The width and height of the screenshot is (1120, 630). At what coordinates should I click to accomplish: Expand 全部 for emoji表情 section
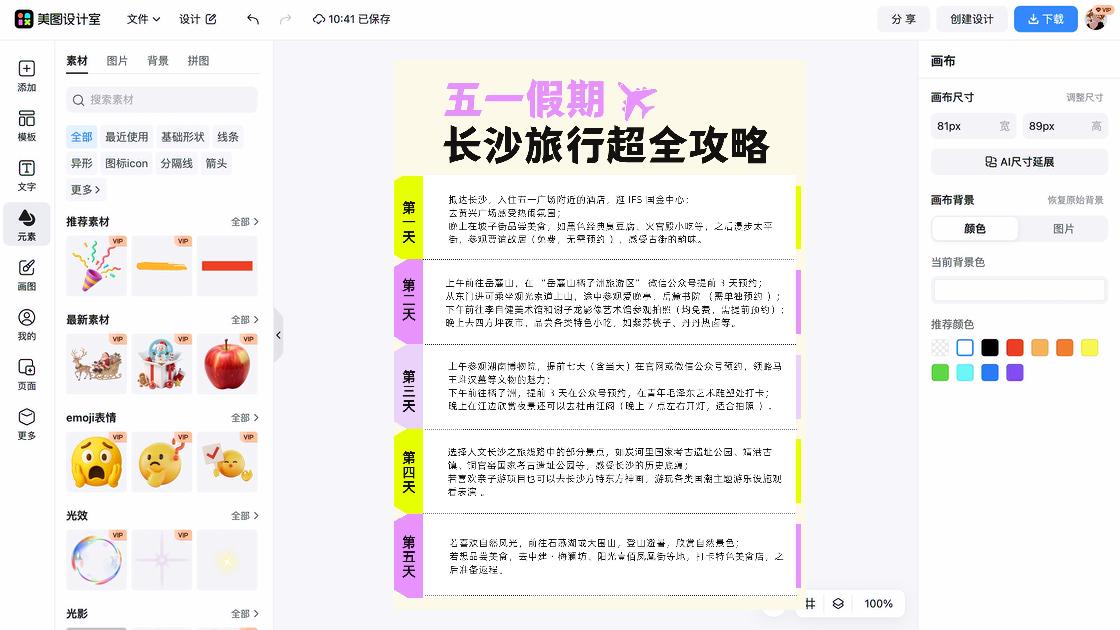[244, 417]
